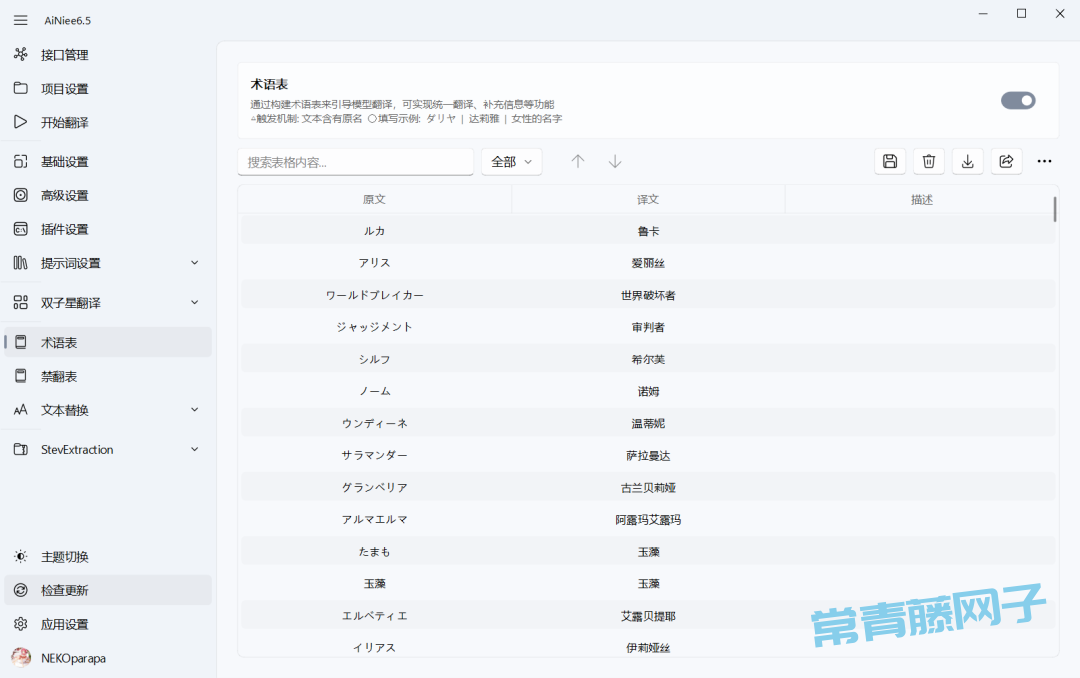1080x678 pixels.
Task: Click the table's vertical scrollbar
Action: [1055, 209]
